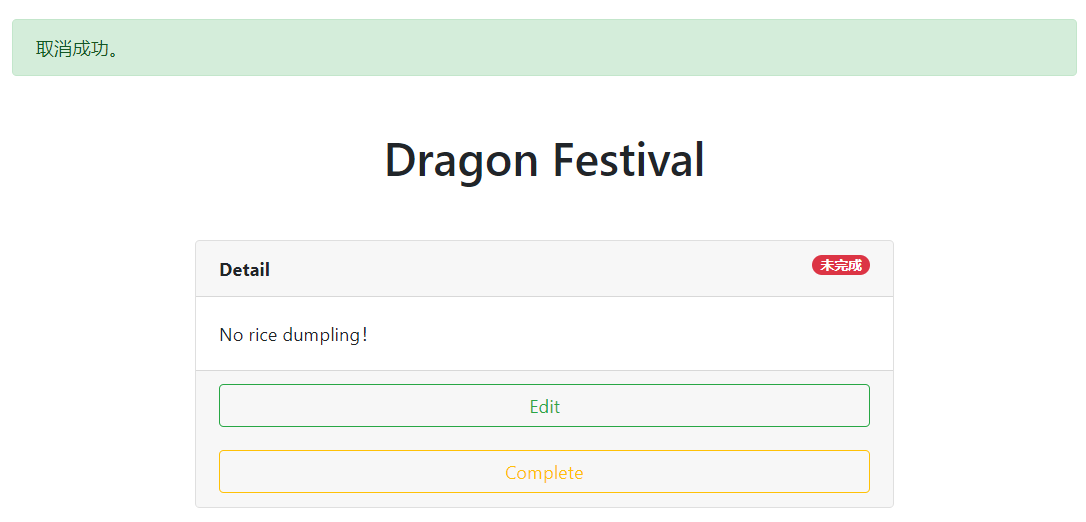Click the word "dumpling!" in card body
This screenshot has height=522, width=1086.
click(326, 334)
